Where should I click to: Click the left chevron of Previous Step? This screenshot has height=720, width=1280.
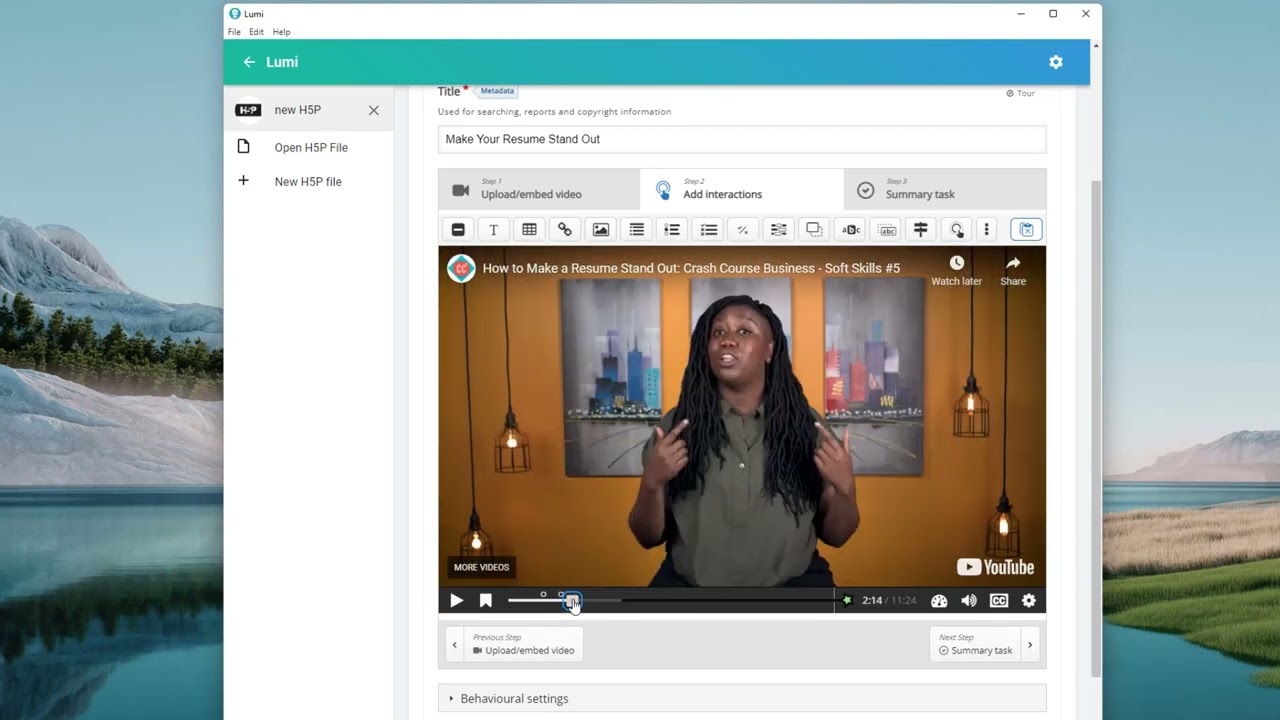454,645
